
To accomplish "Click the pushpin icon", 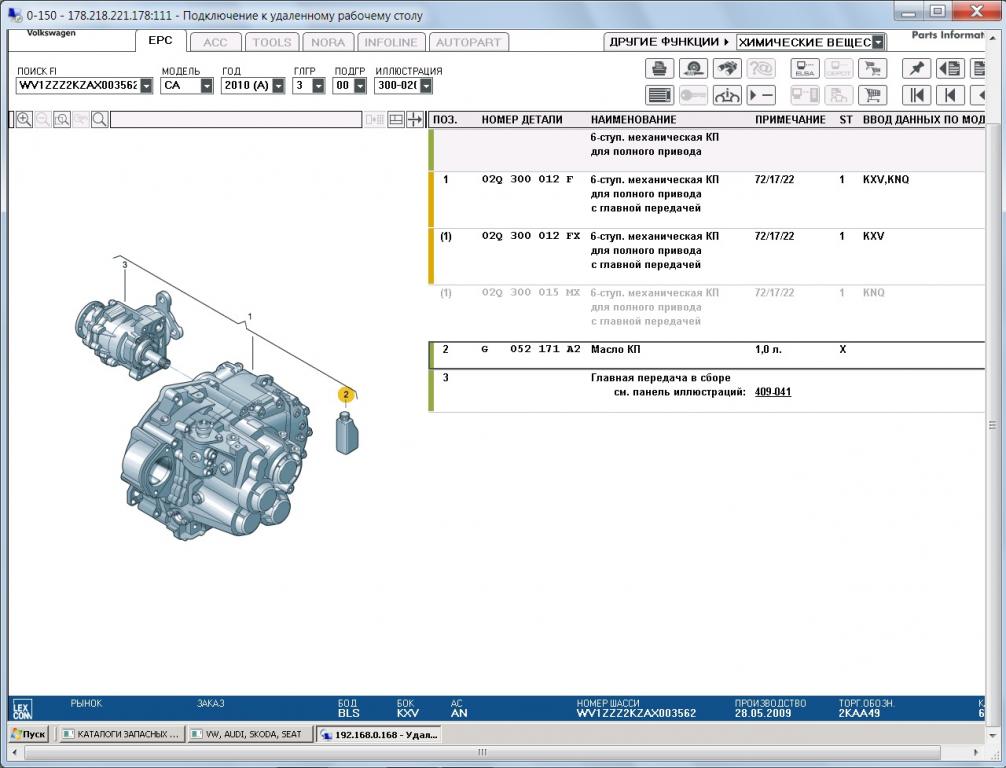I will (916, 68).
